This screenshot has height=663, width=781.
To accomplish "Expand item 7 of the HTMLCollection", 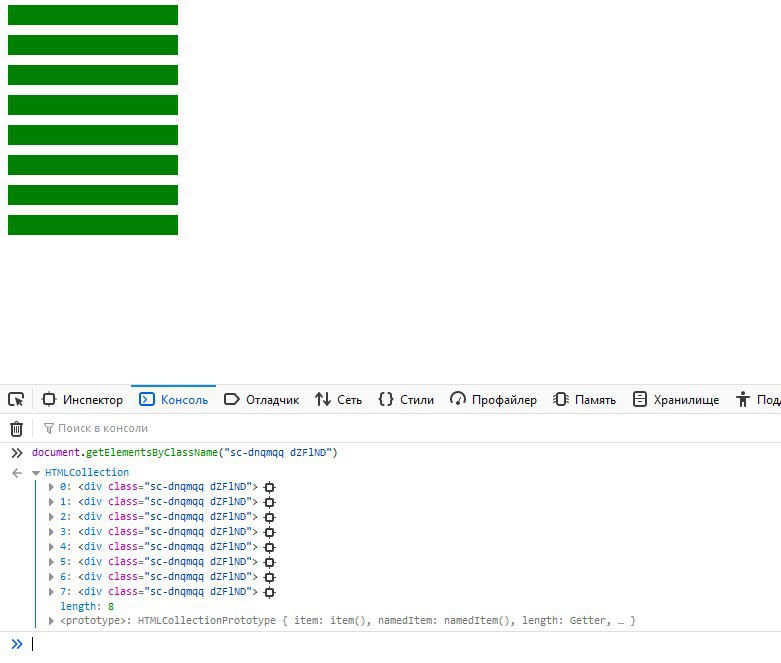I will coord(51,592).
